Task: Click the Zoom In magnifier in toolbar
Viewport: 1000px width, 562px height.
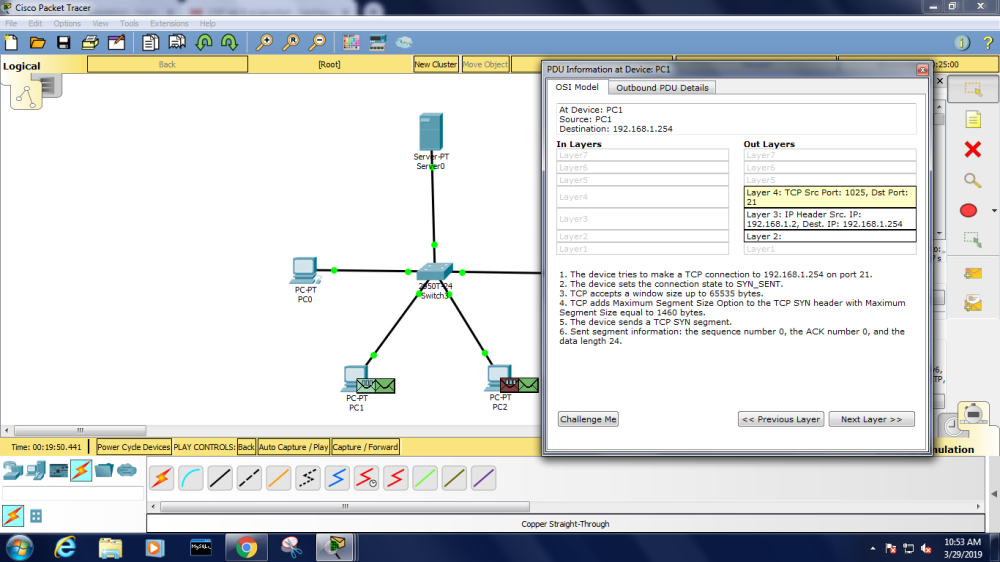Action: 264,42
